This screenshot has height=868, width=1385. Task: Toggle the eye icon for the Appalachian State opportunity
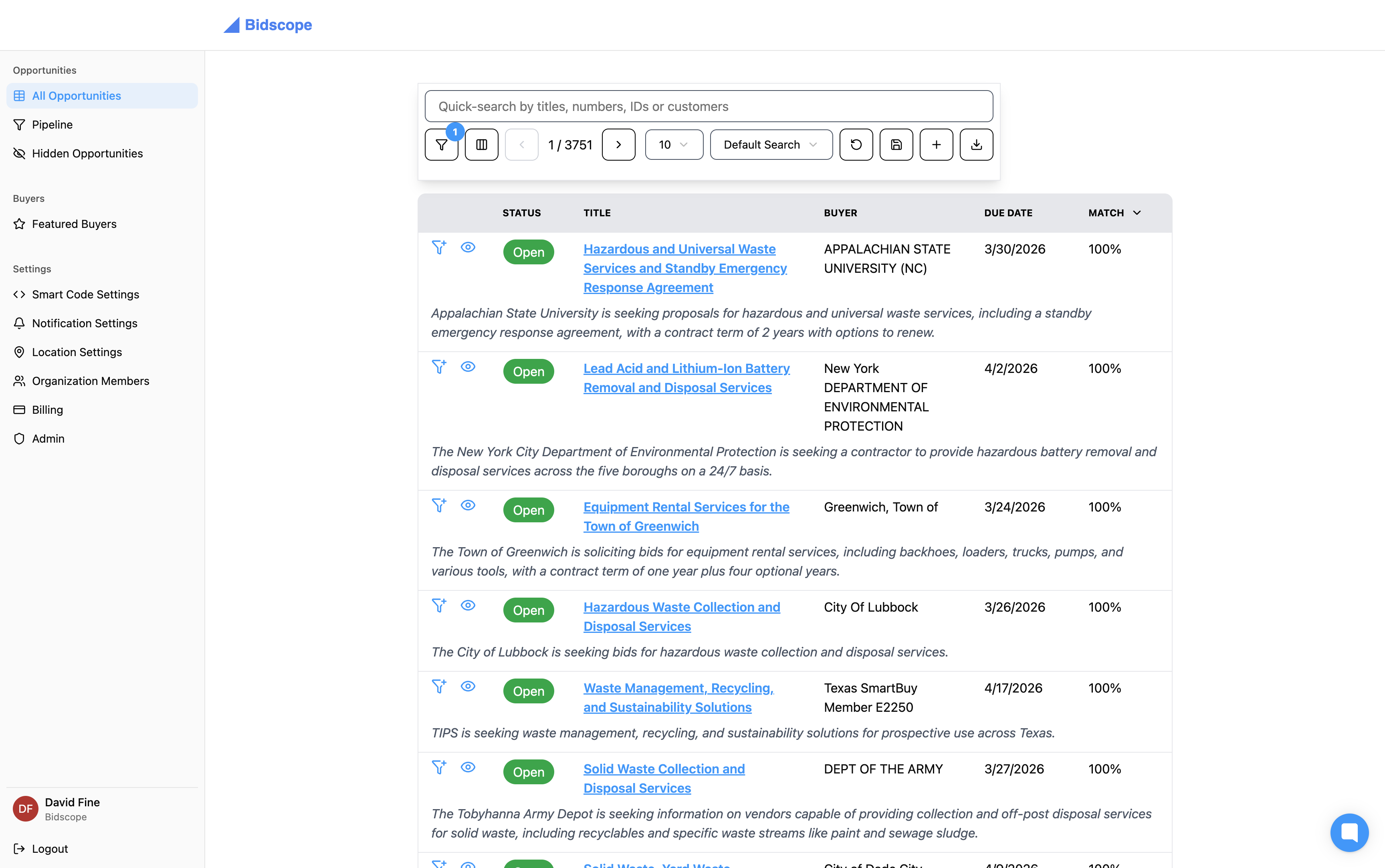tap(468, 248)
